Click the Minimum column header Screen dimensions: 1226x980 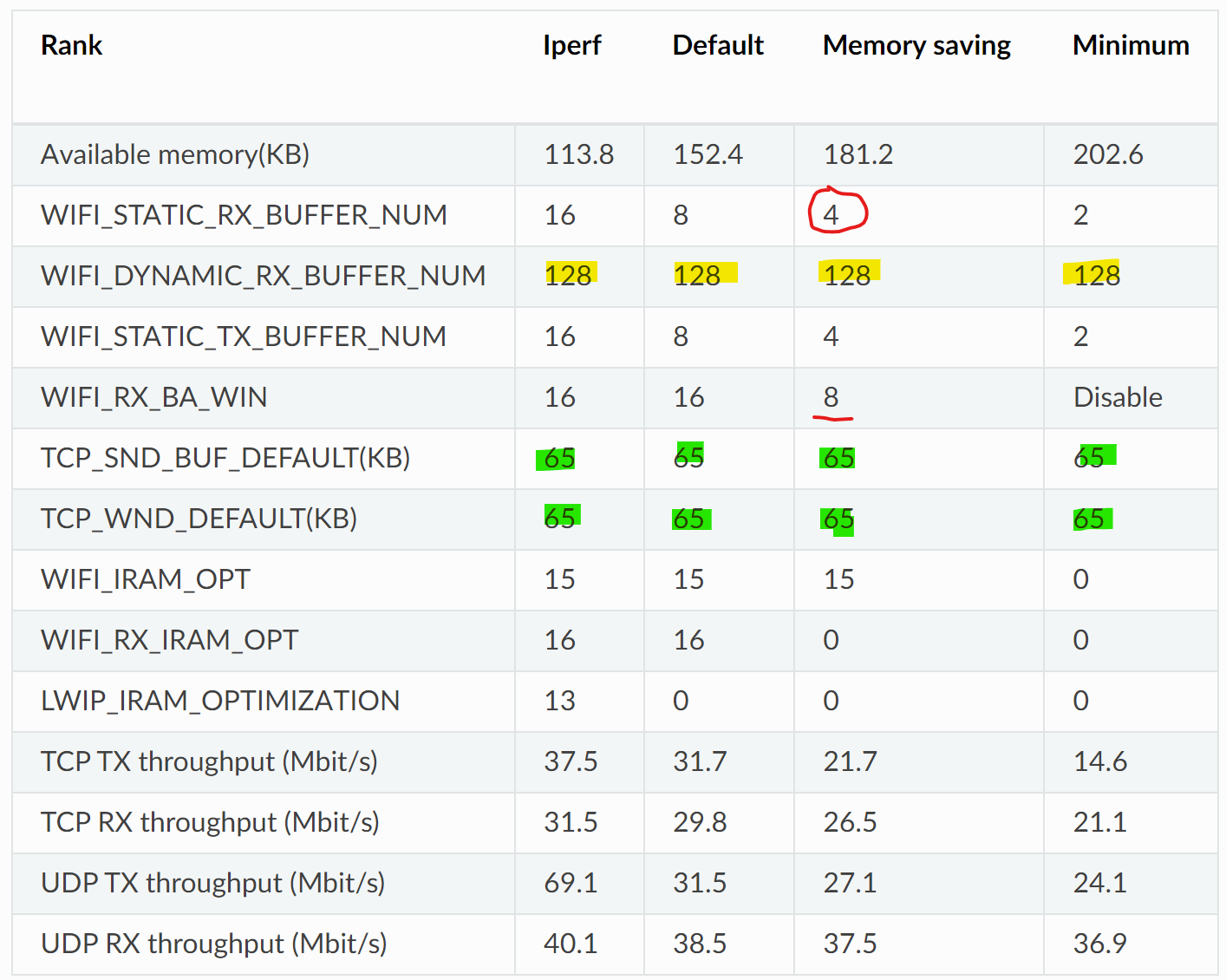coord(1131,45)
